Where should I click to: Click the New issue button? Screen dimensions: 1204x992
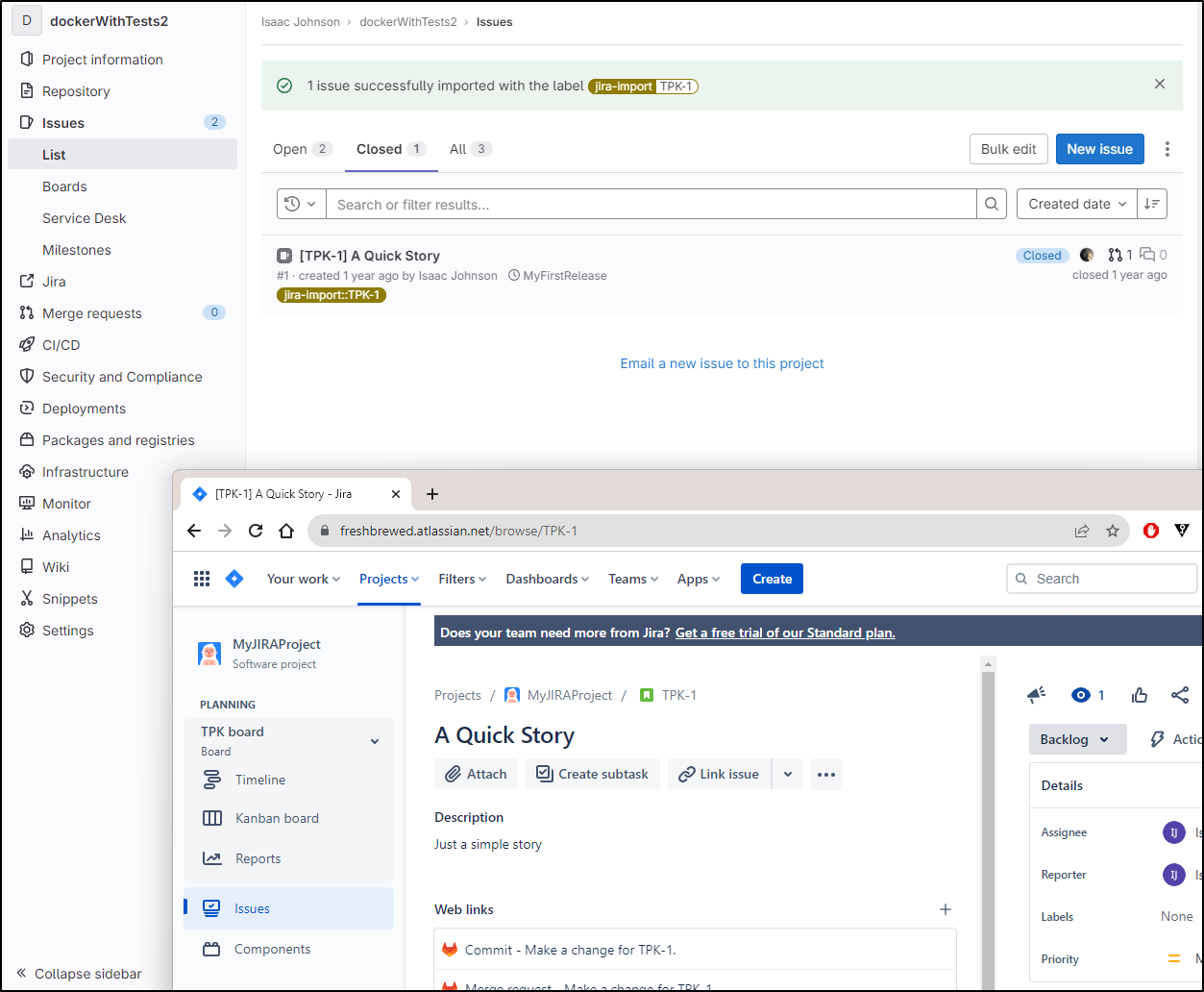point(1099,149)
